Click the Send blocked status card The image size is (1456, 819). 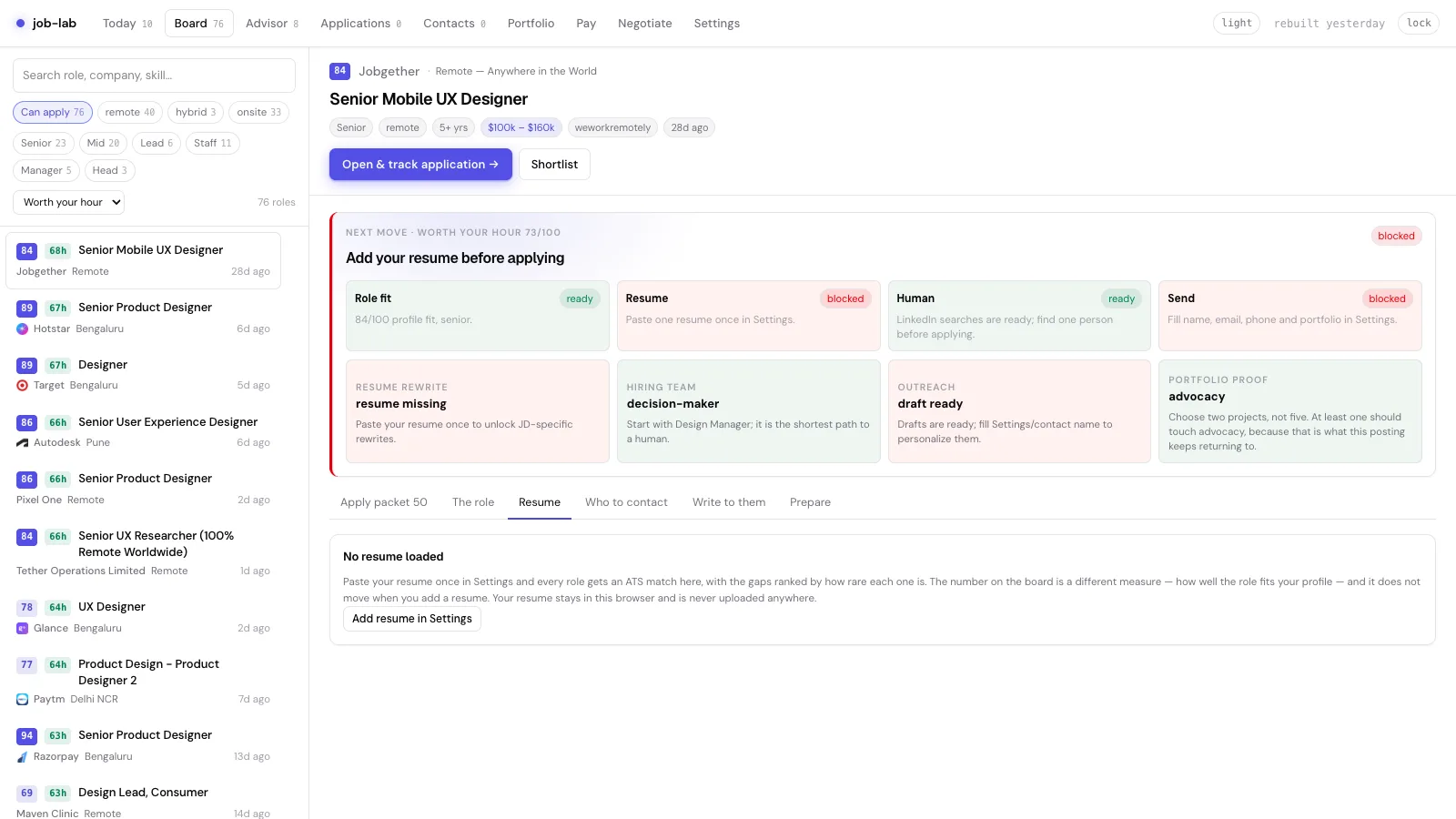pyautogui.click(x=1290, y=316)
